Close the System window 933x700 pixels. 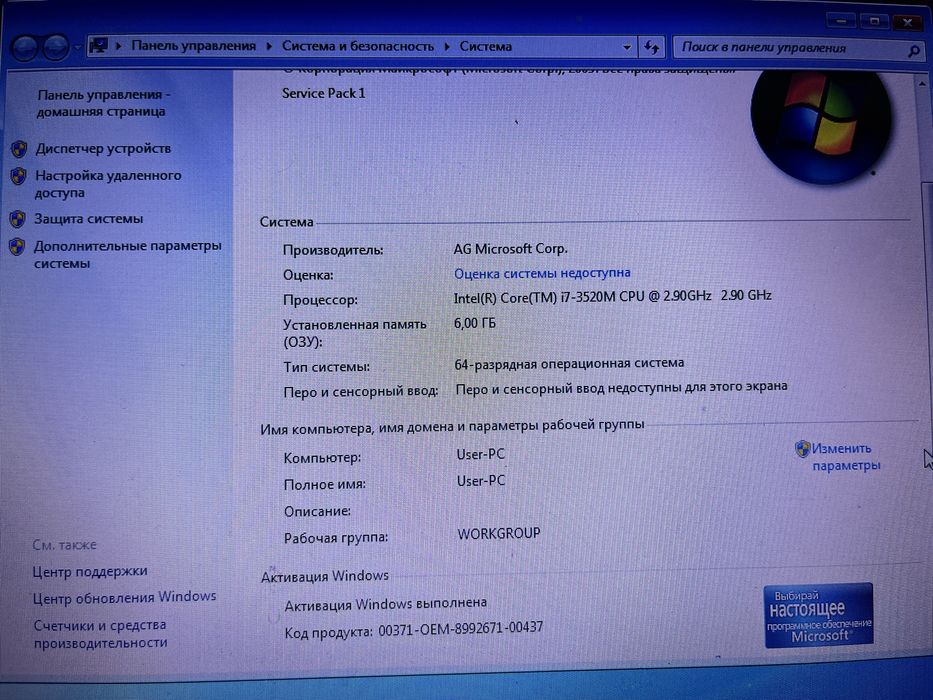coord(908,23)
